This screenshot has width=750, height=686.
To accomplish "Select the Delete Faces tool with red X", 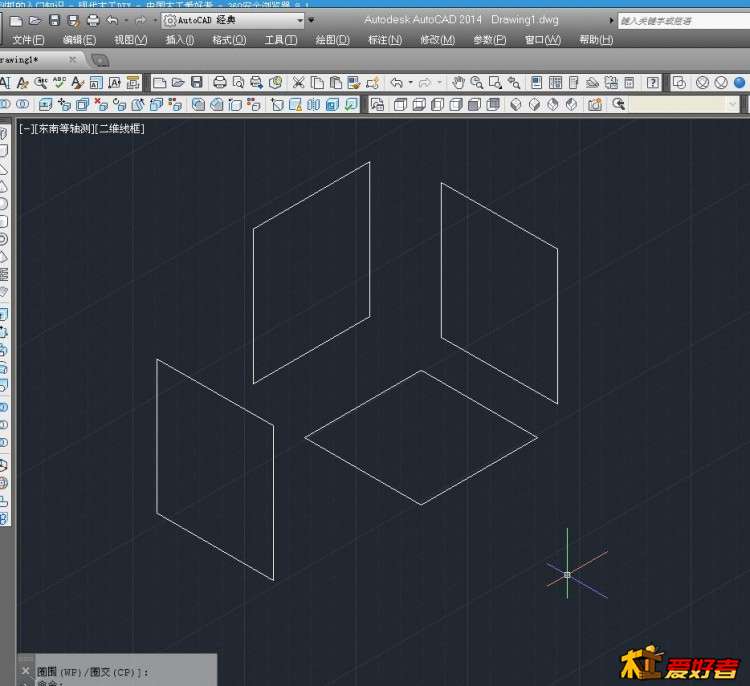I will pos(101,104).
